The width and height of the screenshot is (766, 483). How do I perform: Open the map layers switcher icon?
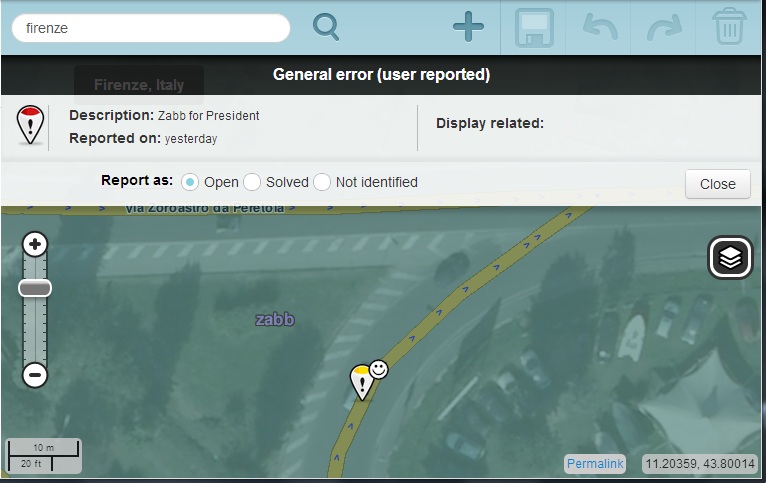(x=730, y=257)
